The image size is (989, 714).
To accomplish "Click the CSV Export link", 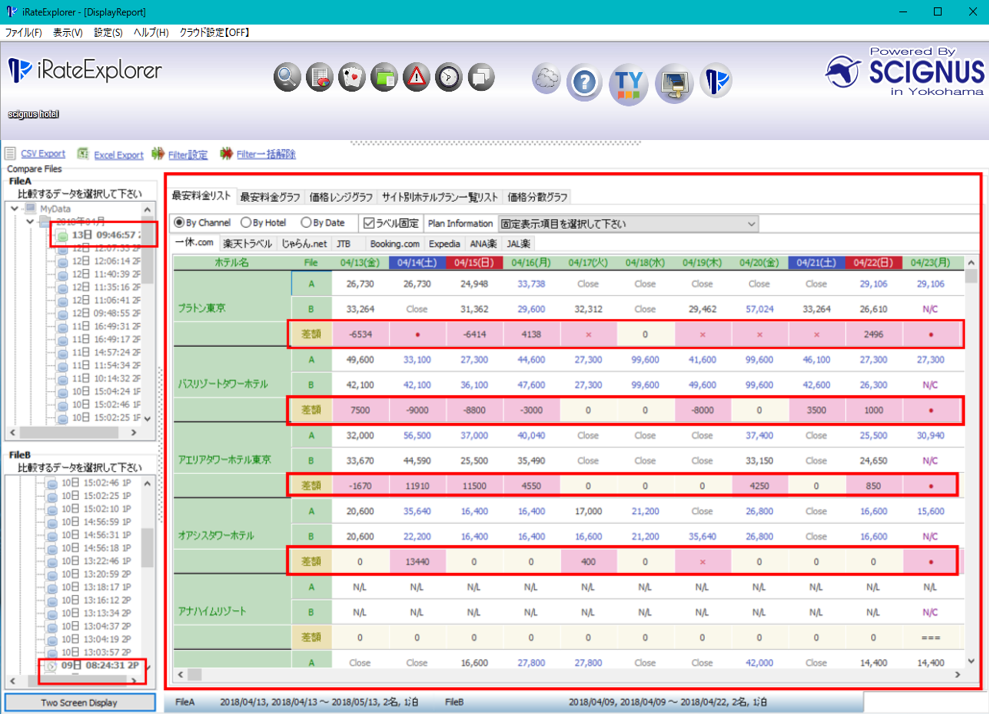I will [42, 155].
